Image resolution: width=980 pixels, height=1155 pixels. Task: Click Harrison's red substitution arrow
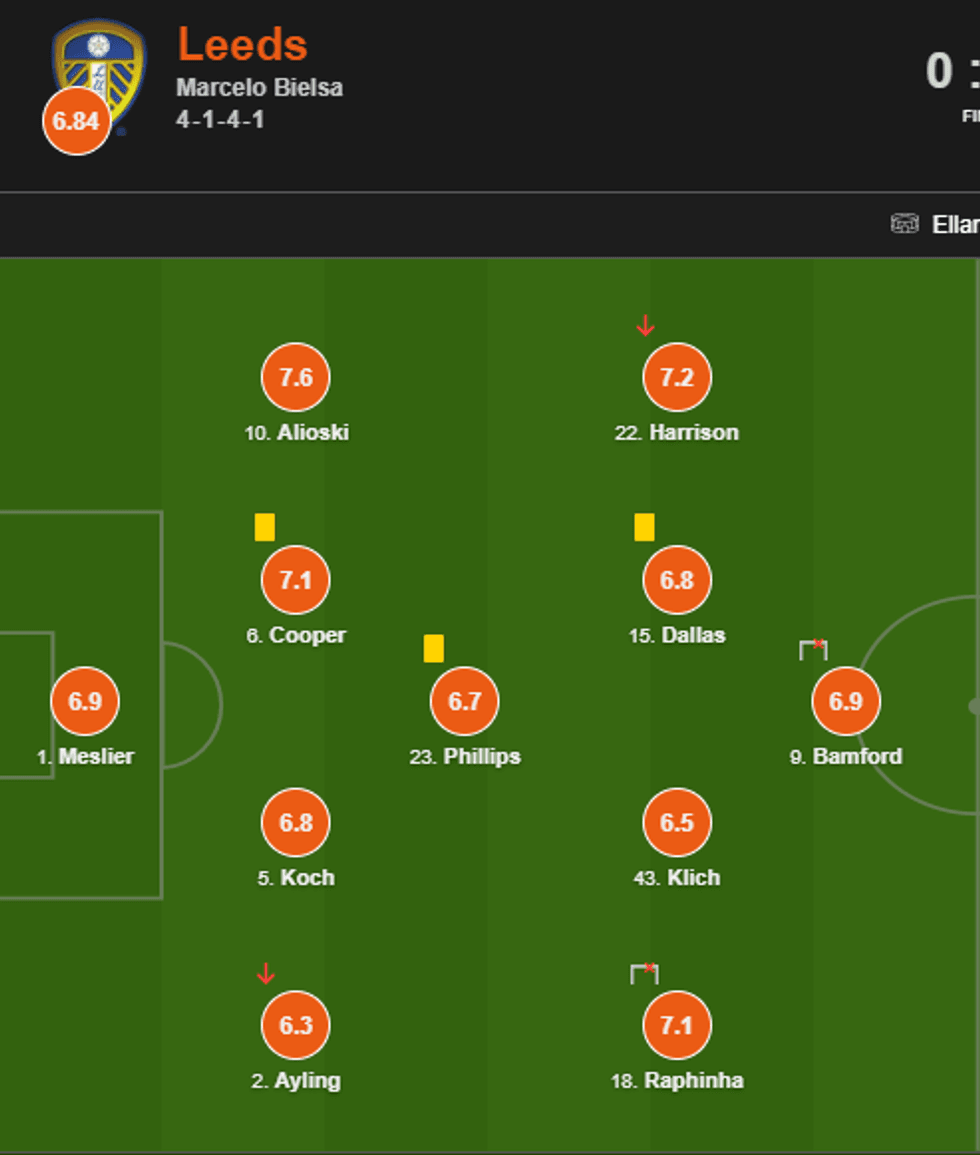pyautogui.click(x=645, y=325)
